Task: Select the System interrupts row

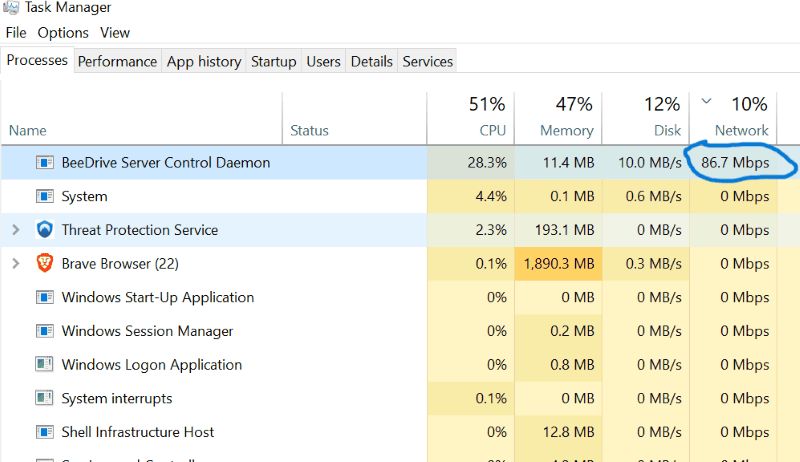Action: [400, 398]
